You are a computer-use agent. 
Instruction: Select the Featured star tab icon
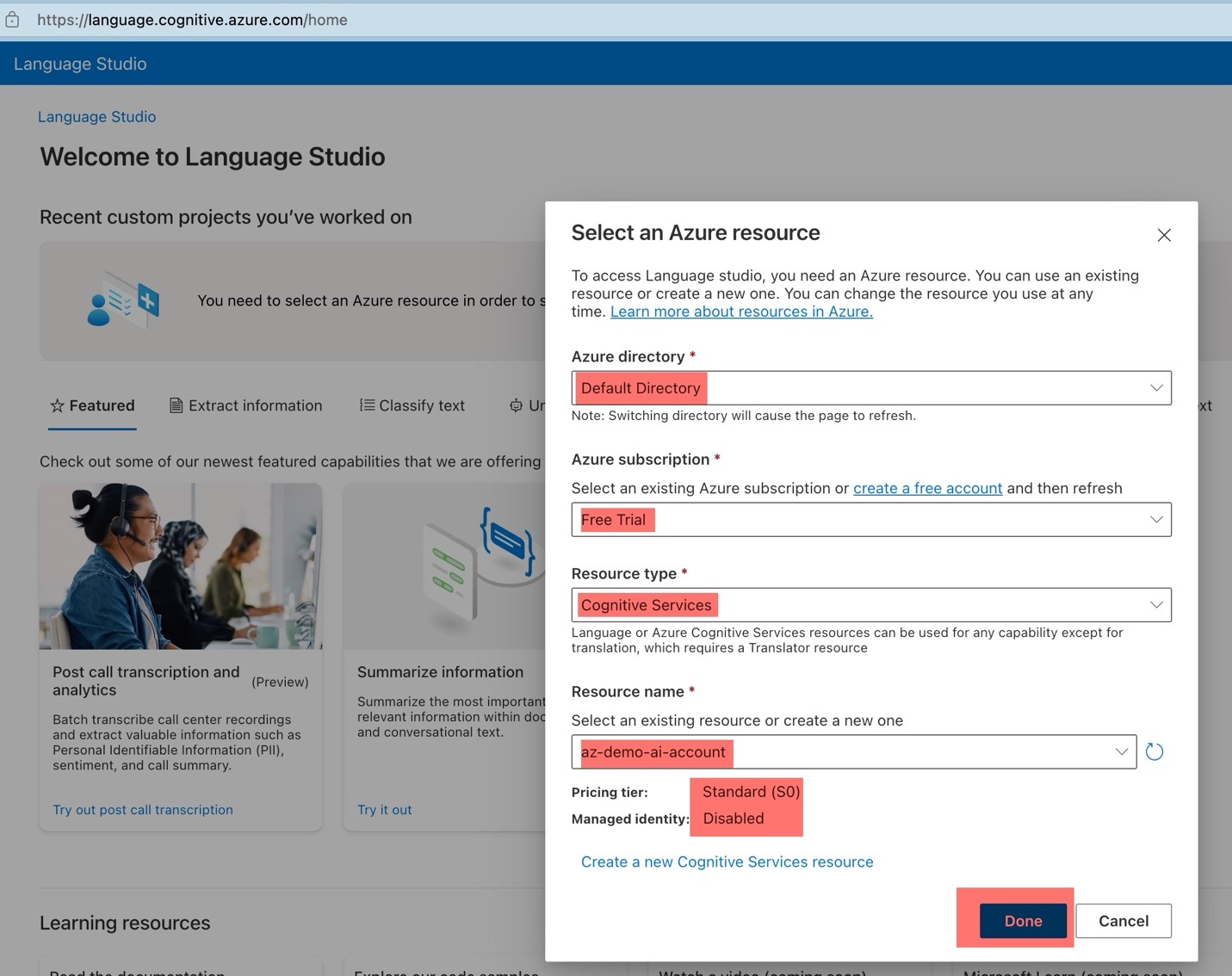[58, 405]
